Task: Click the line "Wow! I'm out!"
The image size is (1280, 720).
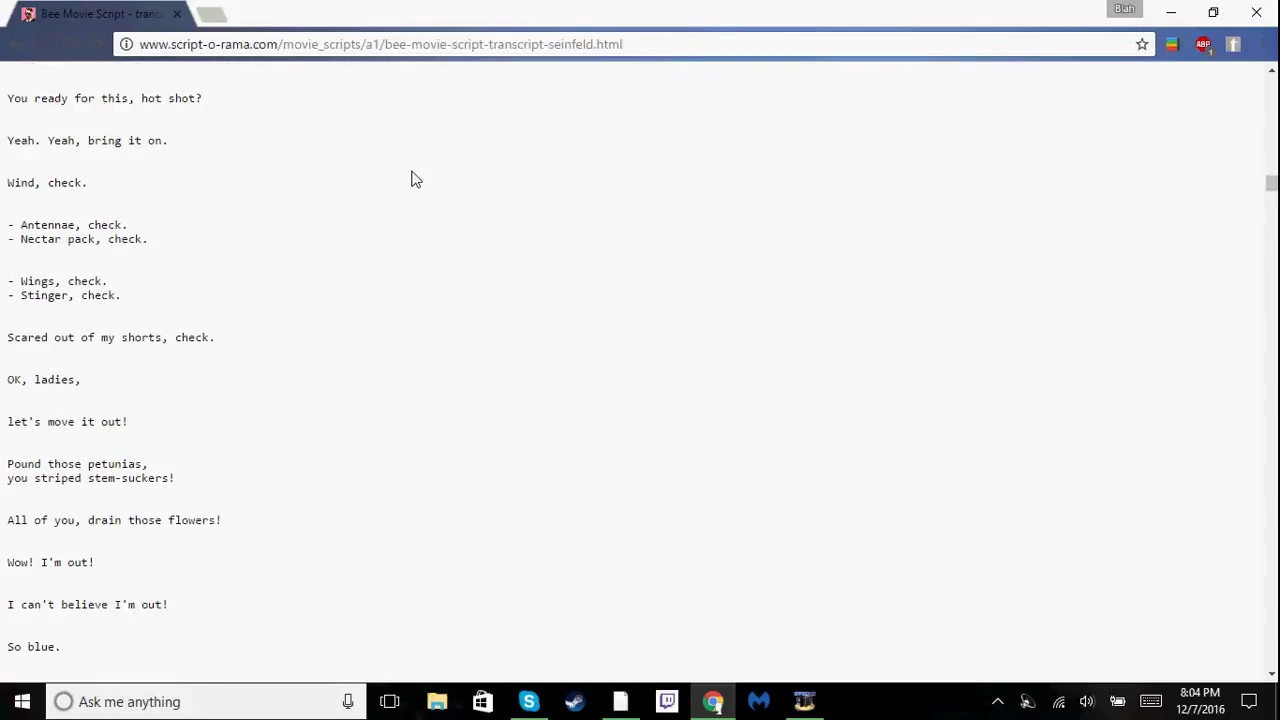Action: click(x=50, y=562)
